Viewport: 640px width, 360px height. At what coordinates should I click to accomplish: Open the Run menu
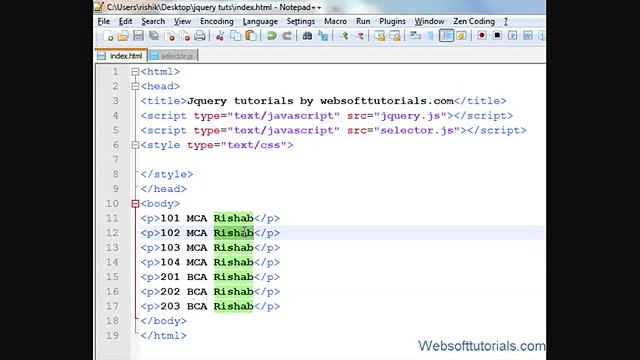(363, 21)
